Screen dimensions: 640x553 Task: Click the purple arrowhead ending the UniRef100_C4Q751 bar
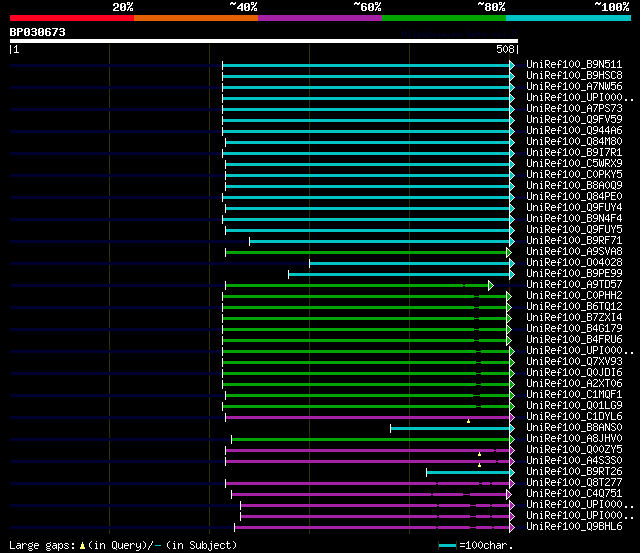pos(509,495)
